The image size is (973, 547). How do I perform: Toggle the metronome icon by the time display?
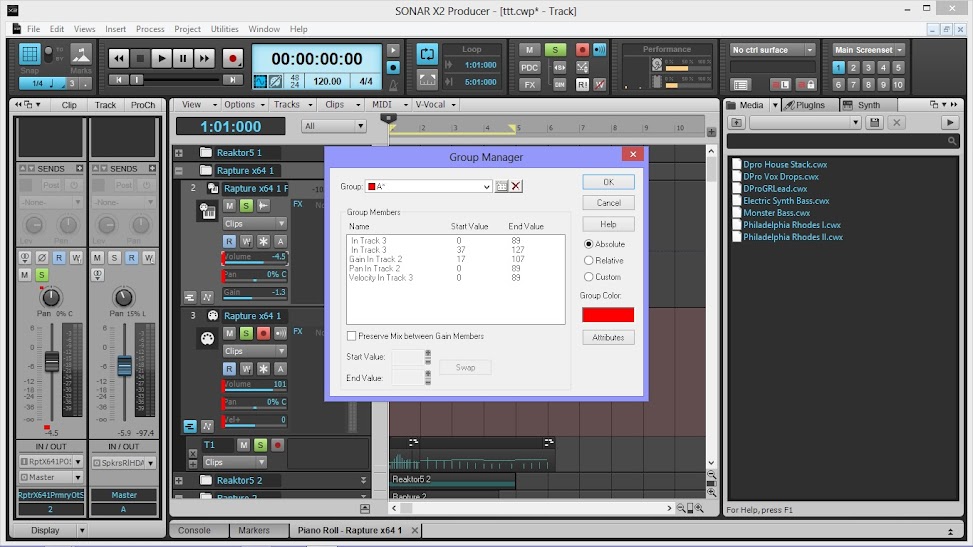393,84
